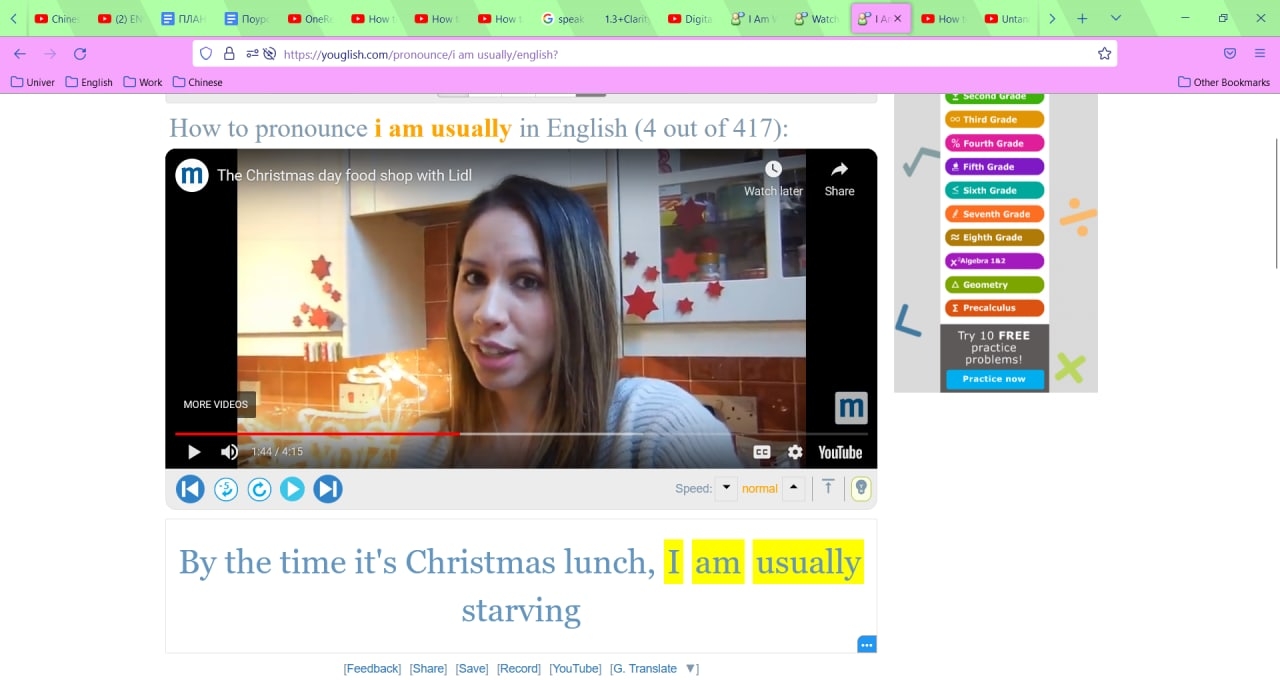Seek on the video progress bar
Viewport: 1280px width, 680px height.
[521, 434]
